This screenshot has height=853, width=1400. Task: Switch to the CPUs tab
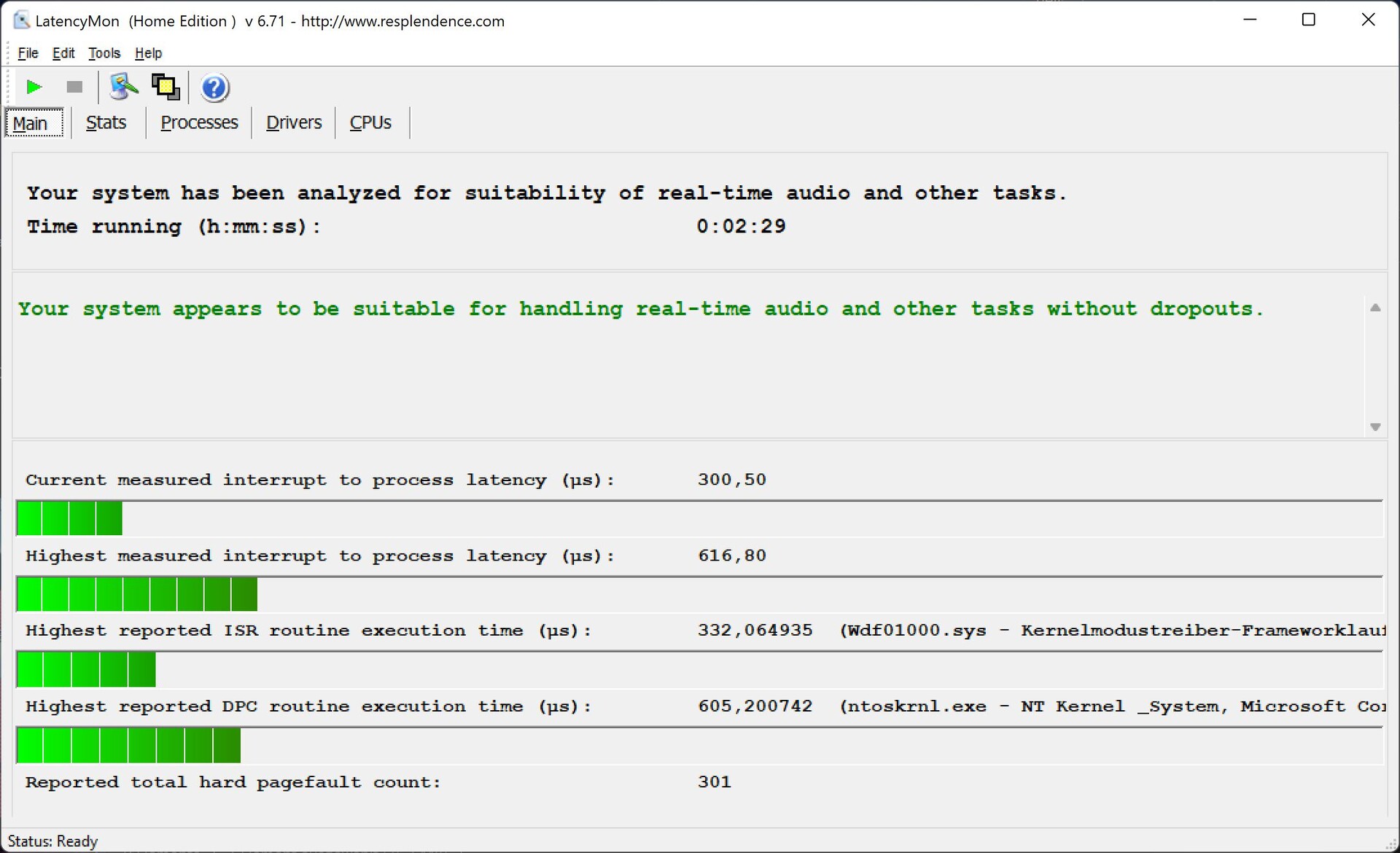pyautogui.click(x=370, y=122)
